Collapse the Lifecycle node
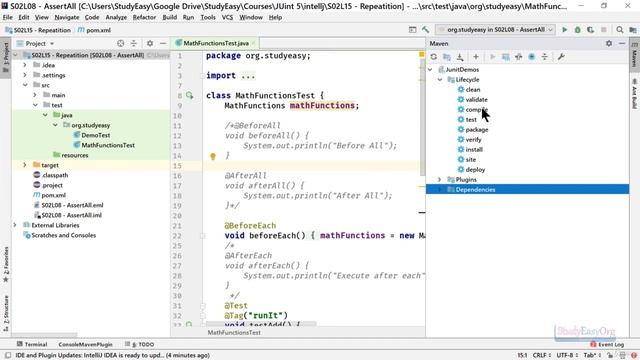The height and width of the screenshot is (360, 640). click(x=440, y=80)
